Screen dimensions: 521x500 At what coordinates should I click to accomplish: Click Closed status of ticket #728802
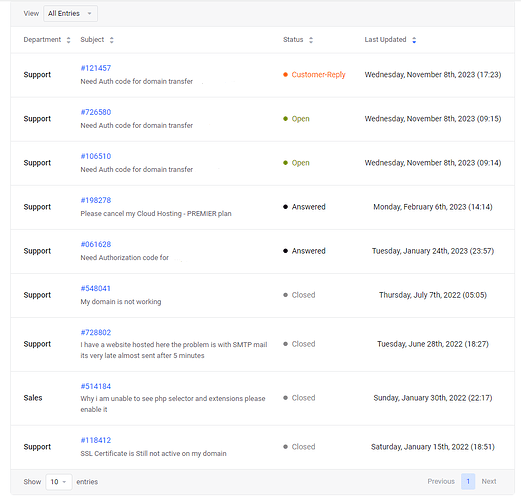[303, 344]
